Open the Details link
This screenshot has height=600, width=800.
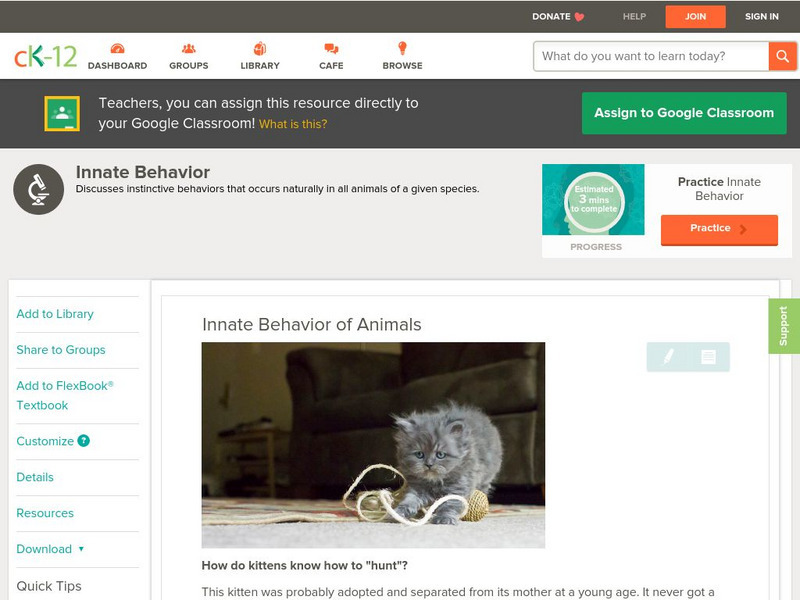[x=35, y=477]
